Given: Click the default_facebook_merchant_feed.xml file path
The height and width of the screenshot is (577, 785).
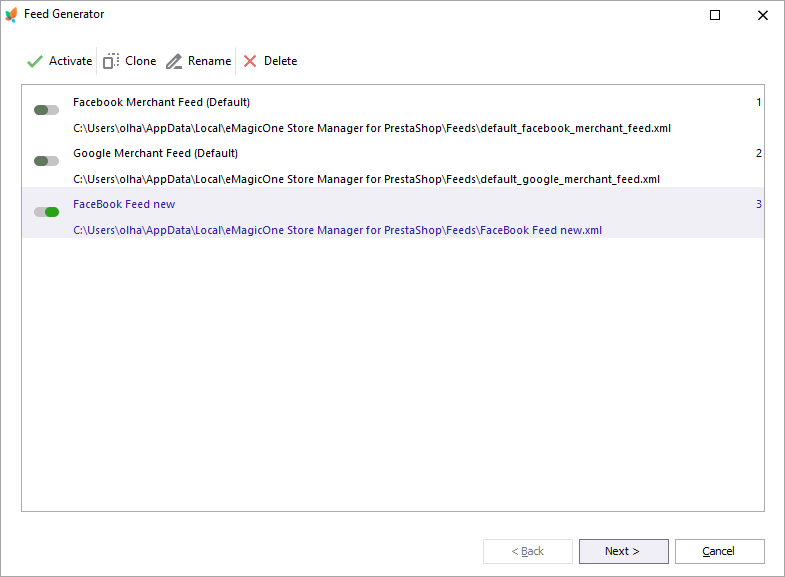Looking at the screenshot, I should (x=372, y=128).
